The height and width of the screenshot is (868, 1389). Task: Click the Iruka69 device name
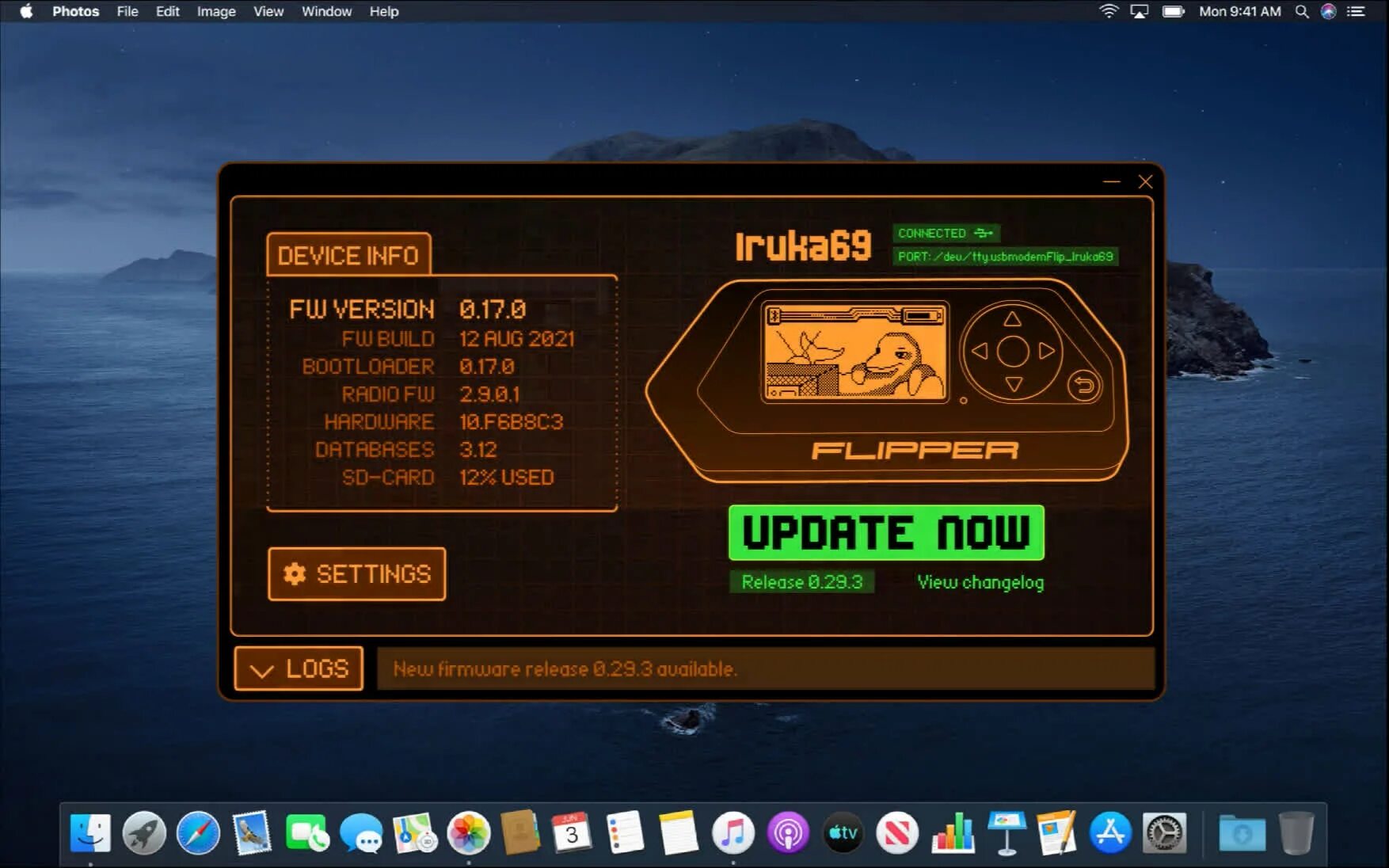tap(803, 246)
